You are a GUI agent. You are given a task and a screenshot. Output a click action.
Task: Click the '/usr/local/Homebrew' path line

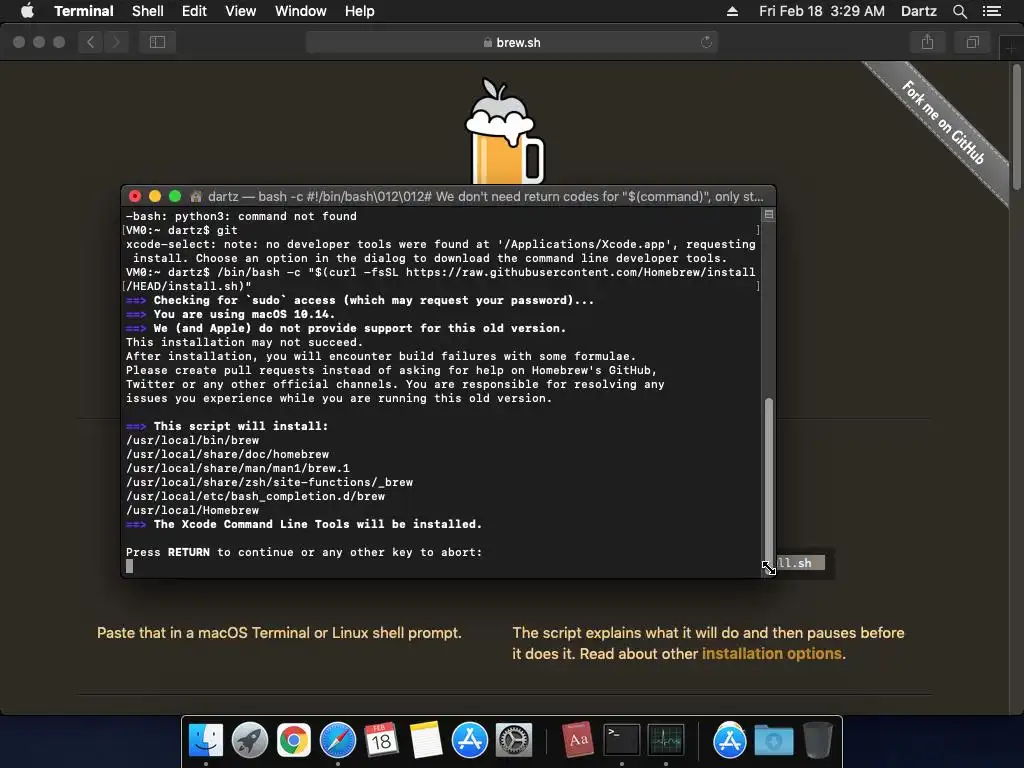192,510
